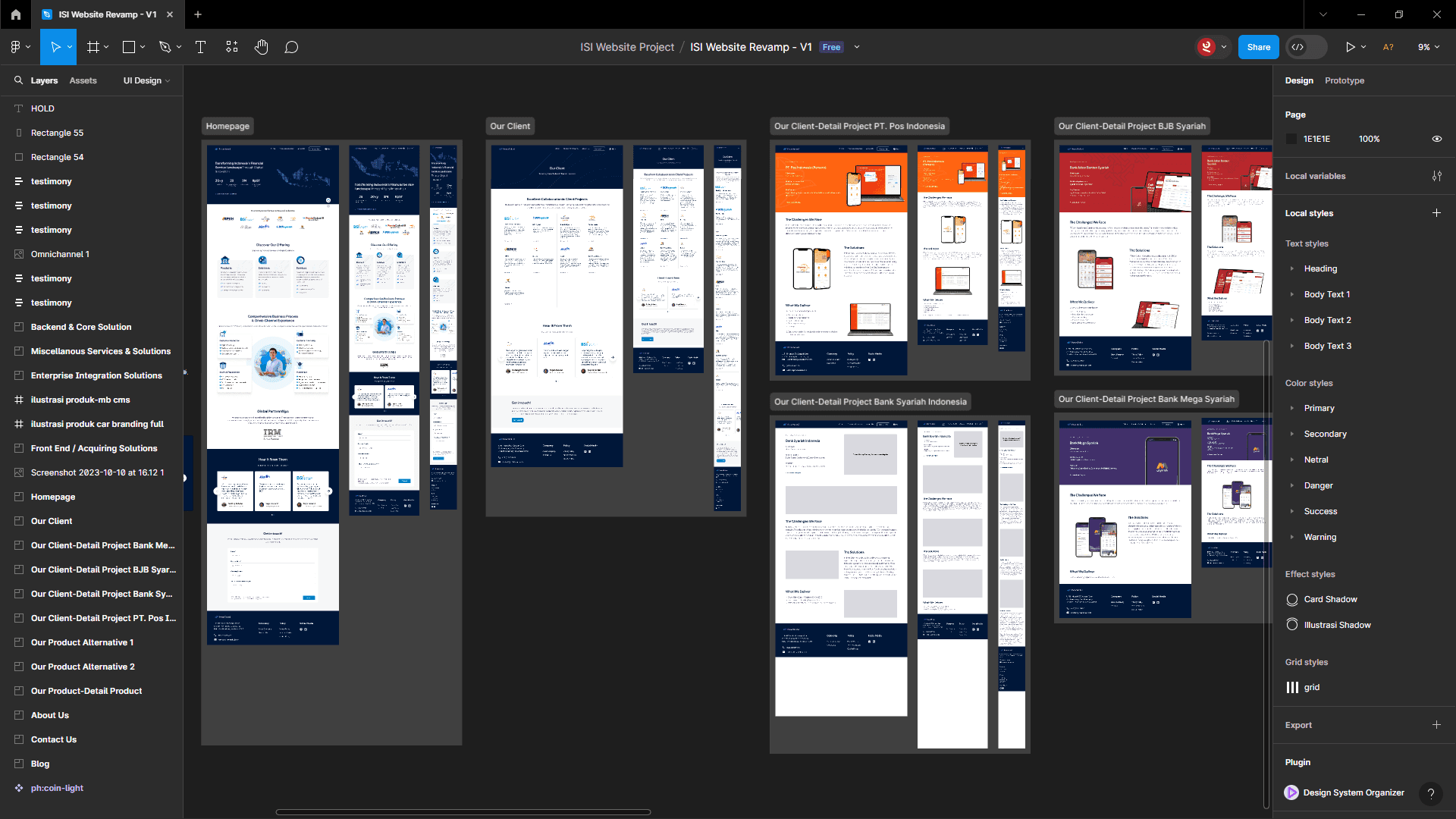Expand the Primary color style group
Screen dimensions: 1456x819
1292,408
